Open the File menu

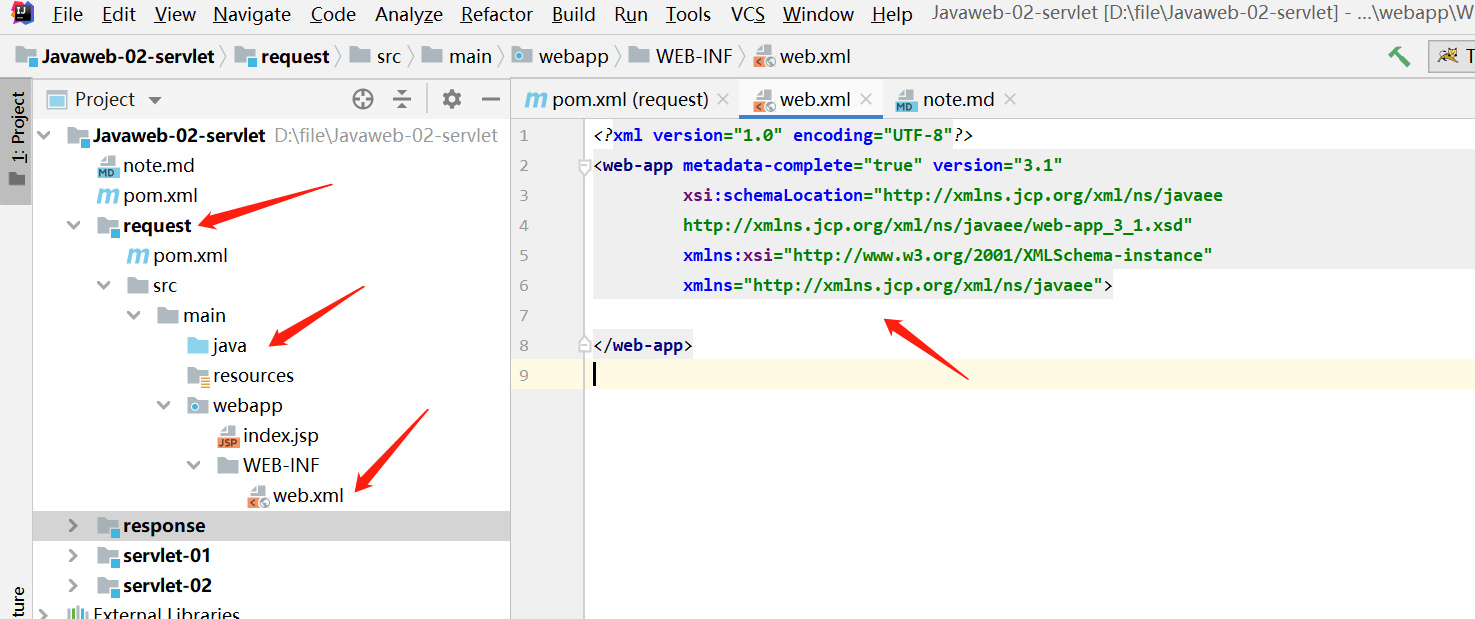pos(68,15)
